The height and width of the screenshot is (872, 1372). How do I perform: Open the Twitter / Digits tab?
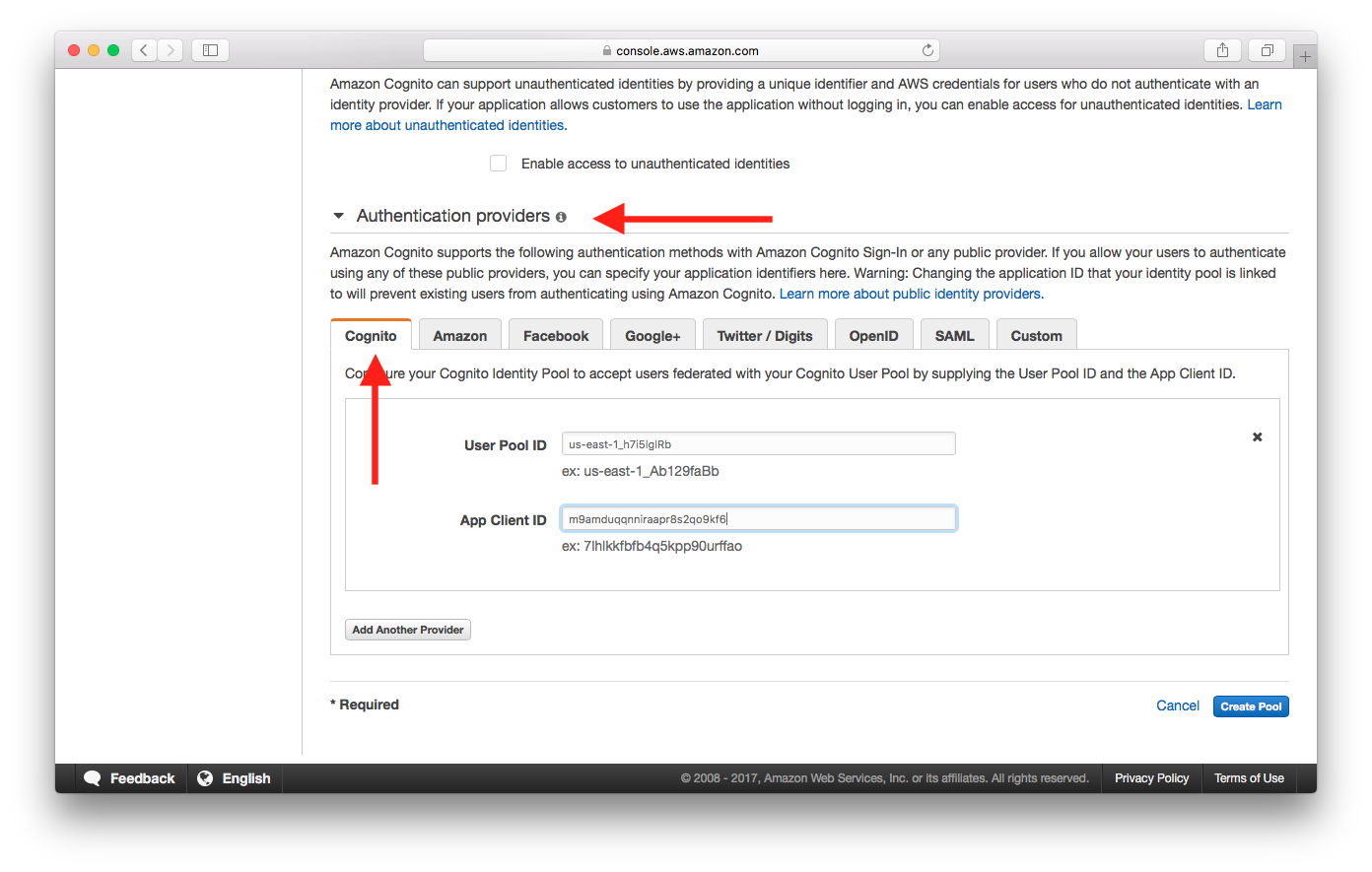point(765,335)
